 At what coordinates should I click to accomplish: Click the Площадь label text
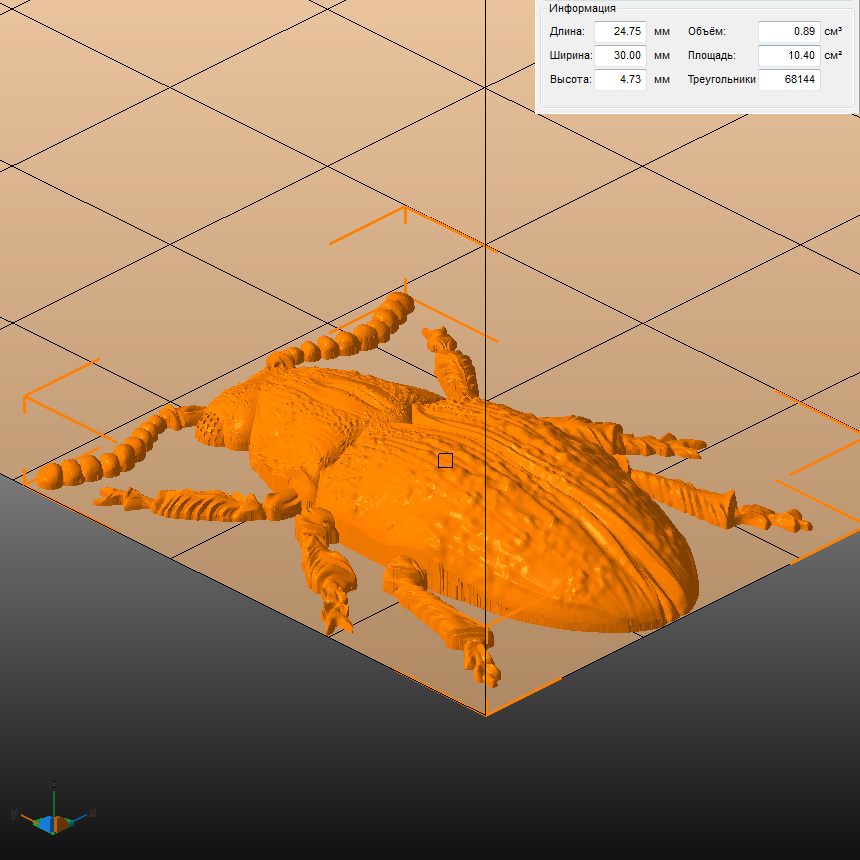tap(711, 56)
